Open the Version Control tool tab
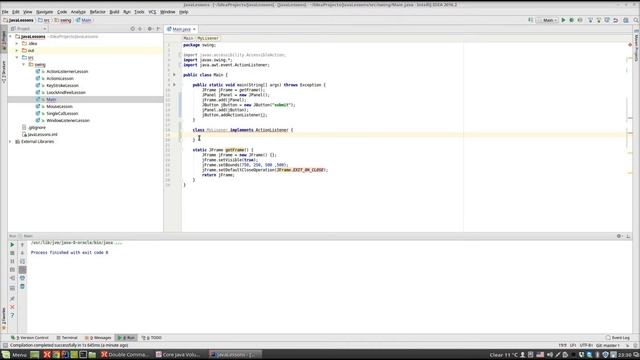The width and height of the screenshot is (640, 360). [30, 338]
